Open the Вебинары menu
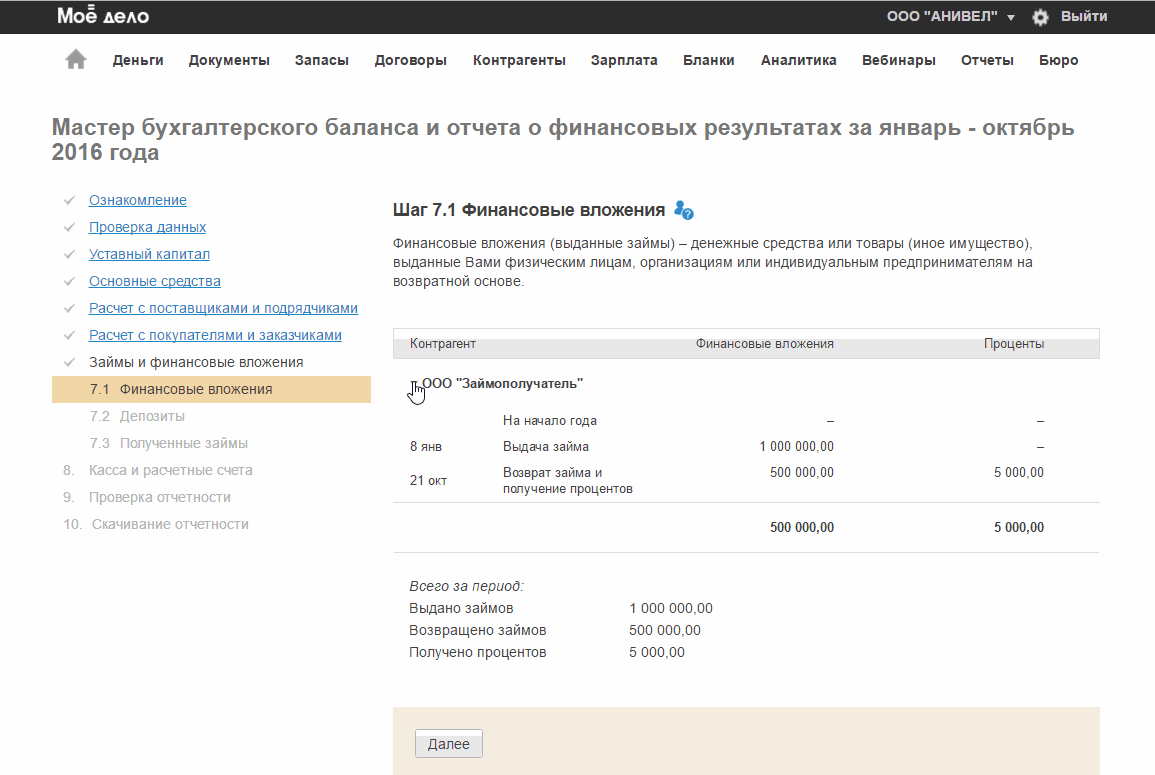The image size is (1155, 775). [x=899, y=60]
